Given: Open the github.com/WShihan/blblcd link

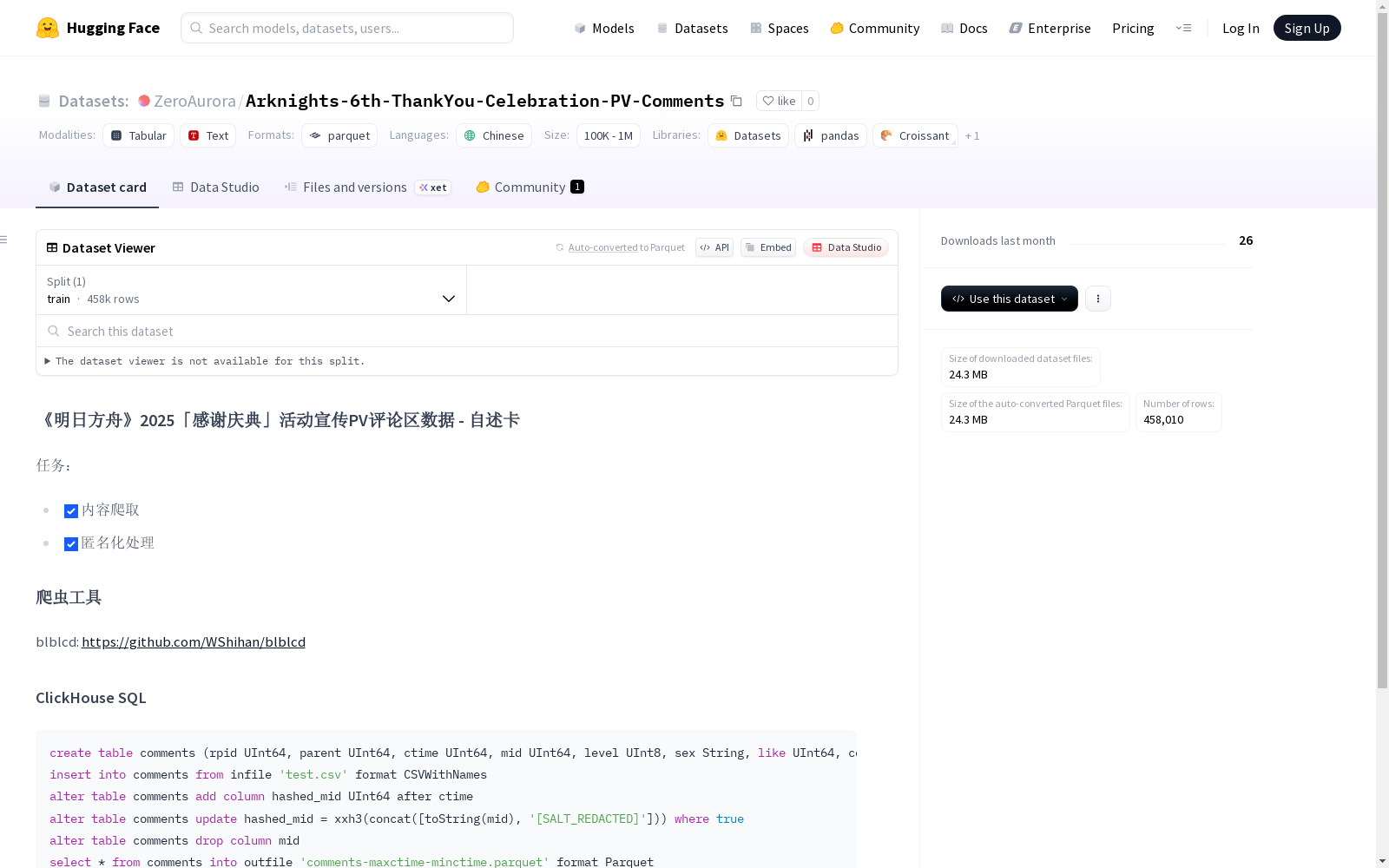Looking at the screenshot, I should coord(194,642).
